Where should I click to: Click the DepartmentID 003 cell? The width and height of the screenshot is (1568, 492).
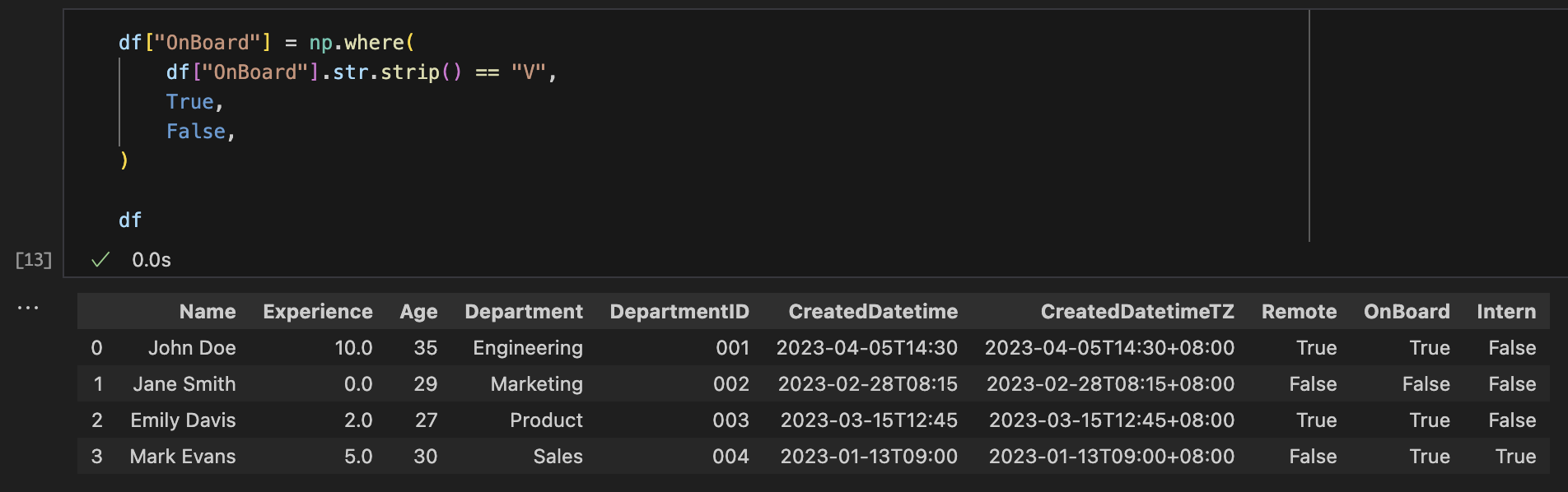tap(730, 420)
